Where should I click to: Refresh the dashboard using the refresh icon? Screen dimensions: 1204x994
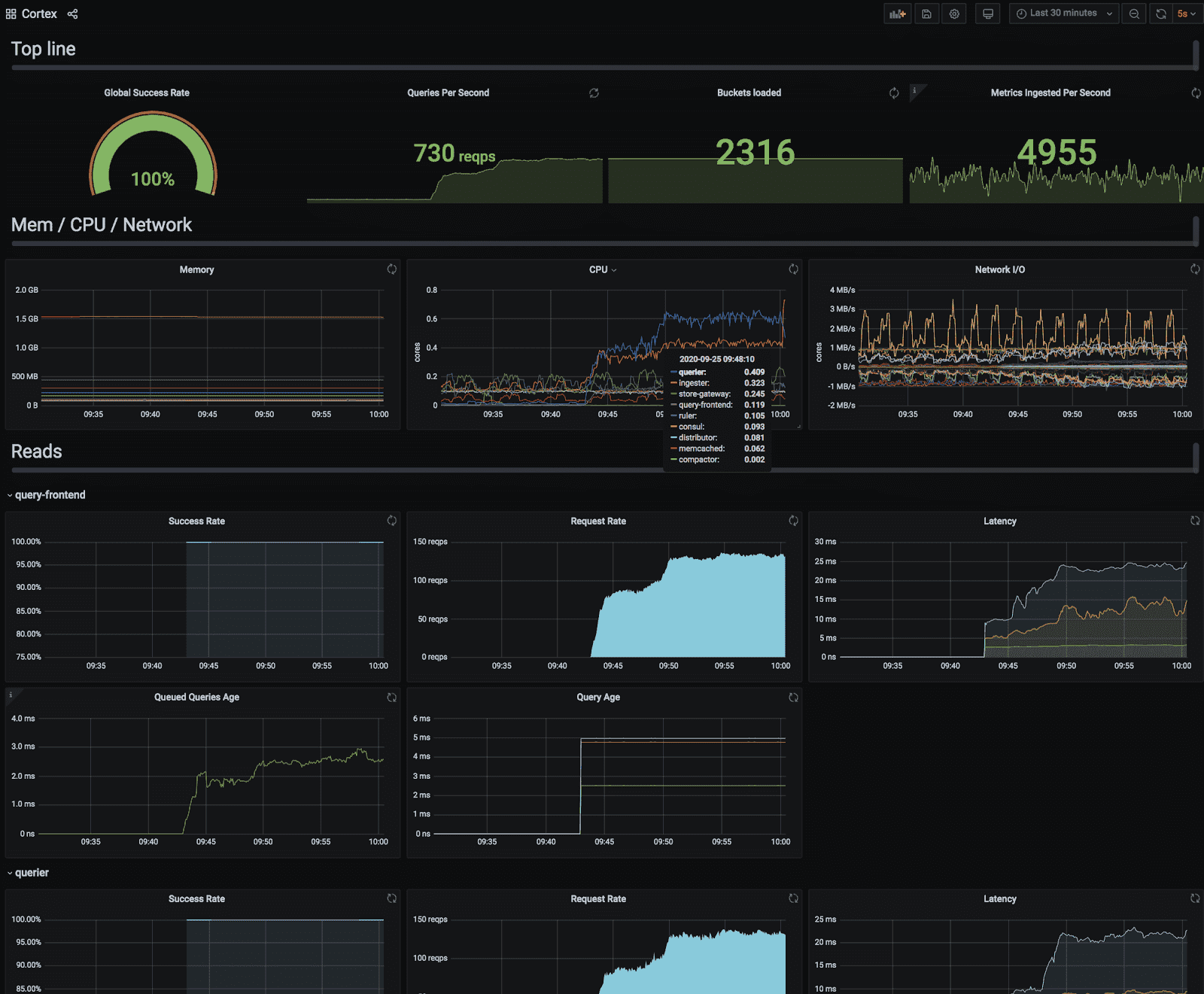click(1161, 14)
